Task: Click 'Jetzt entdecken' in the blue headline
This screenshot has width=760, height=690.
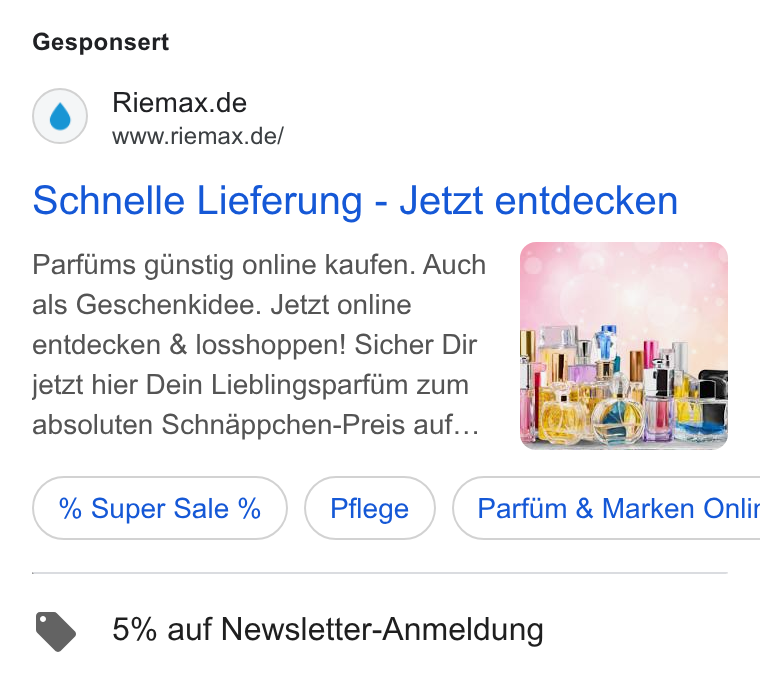Action: coord(538,201)
